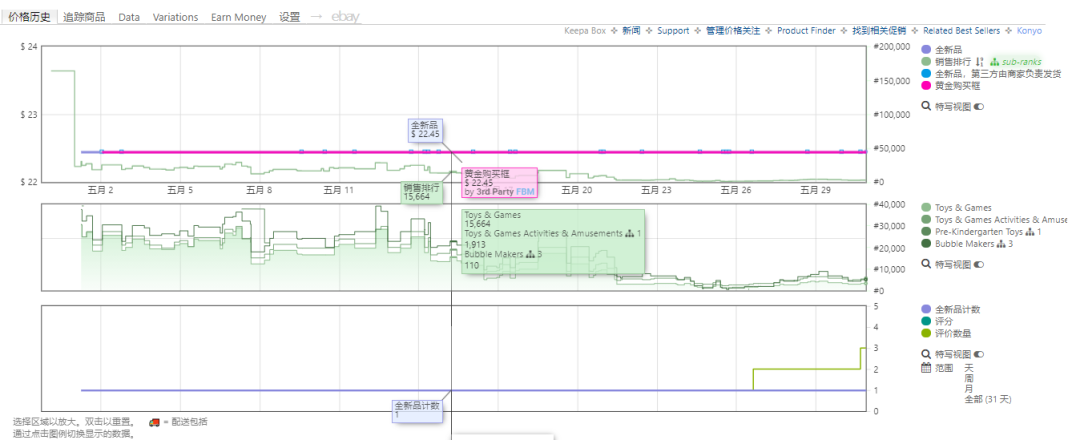1080x440 pixels.
Task: Toggle 特写视图 switch for price chart
Action: 979,107
